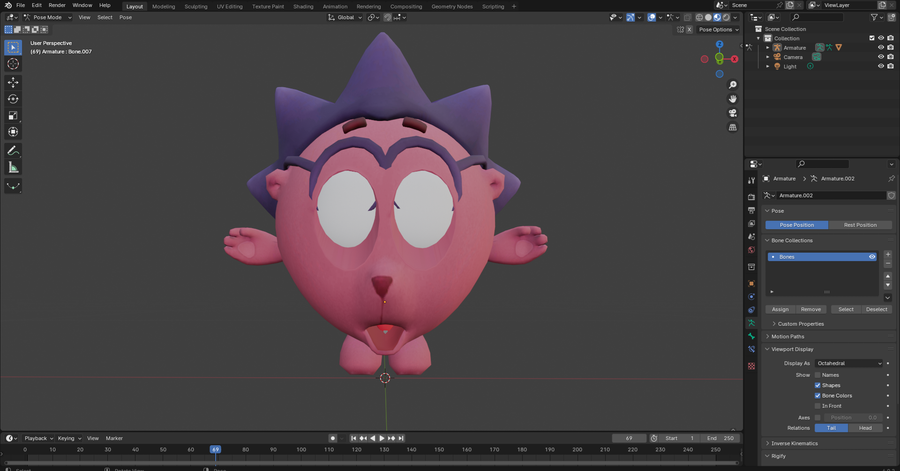Image resolution: width=900 pixels, height=471 pixels.
Task: Switch to the Sculpting workspace tab
Action: coord(196,6)
